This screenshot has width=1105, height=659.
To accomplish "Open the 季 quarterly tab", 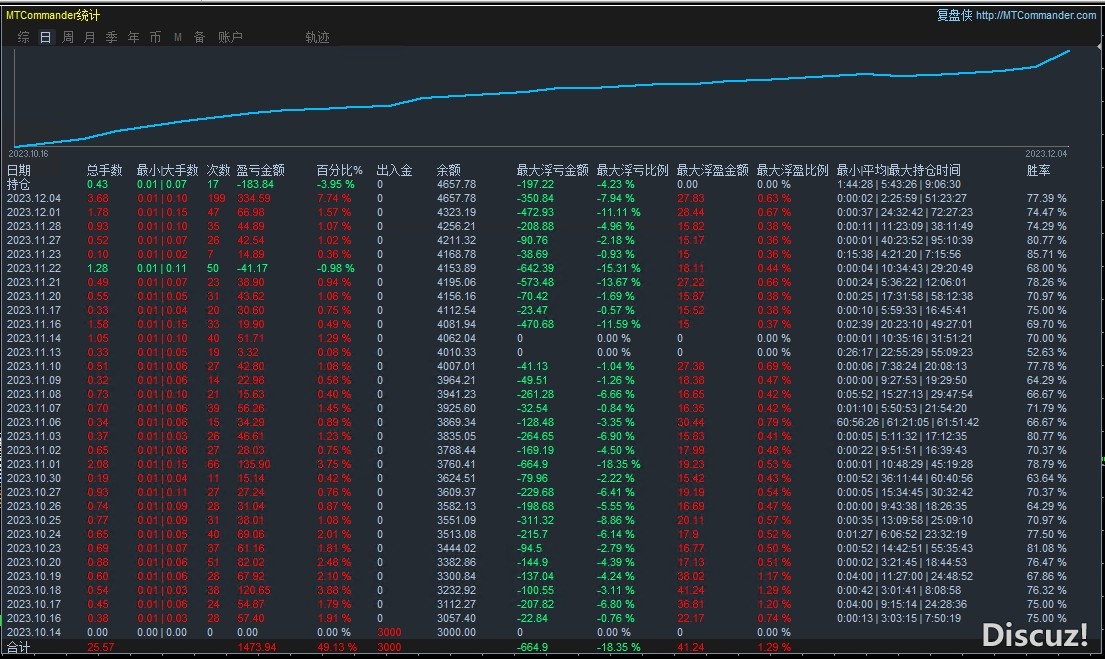I will [x=111, y=37].
